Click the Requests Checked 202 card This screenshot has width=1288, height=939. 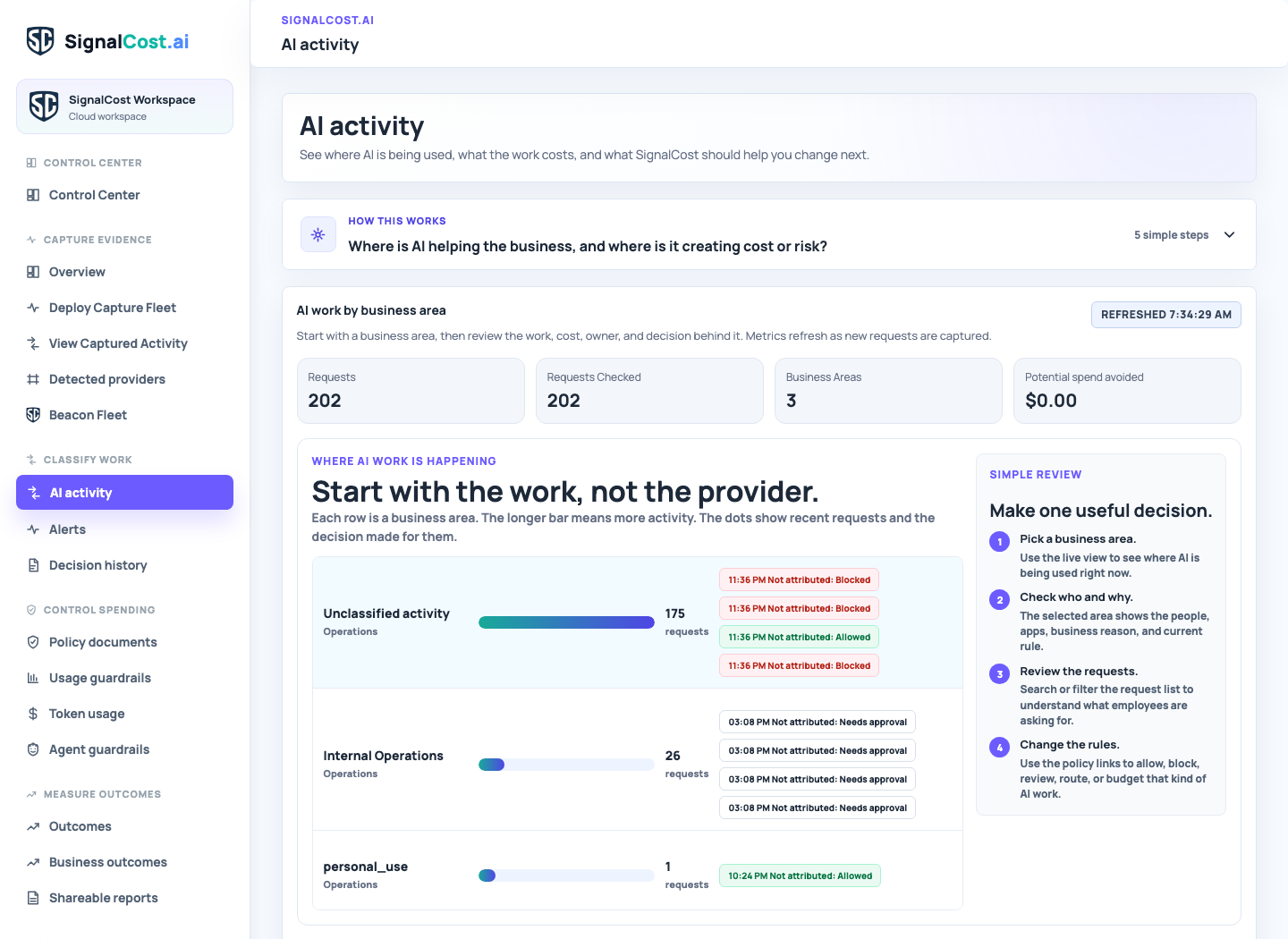tap(649, 391)
